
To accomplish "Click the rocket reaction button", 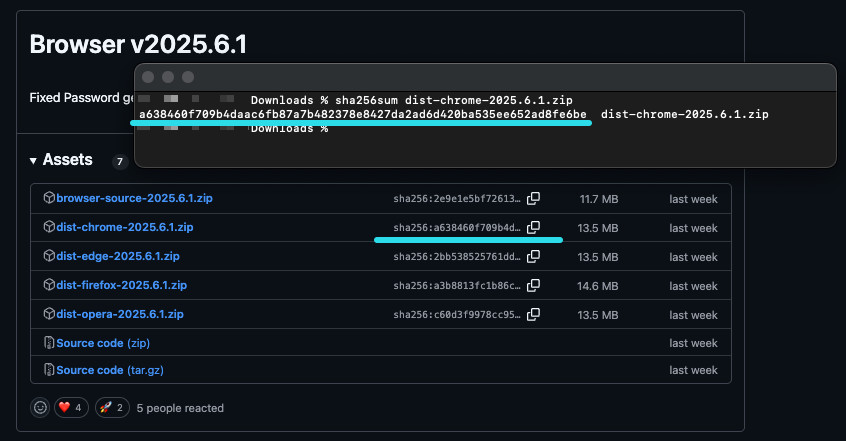I will pyautogui.click(x=114, y=408).
